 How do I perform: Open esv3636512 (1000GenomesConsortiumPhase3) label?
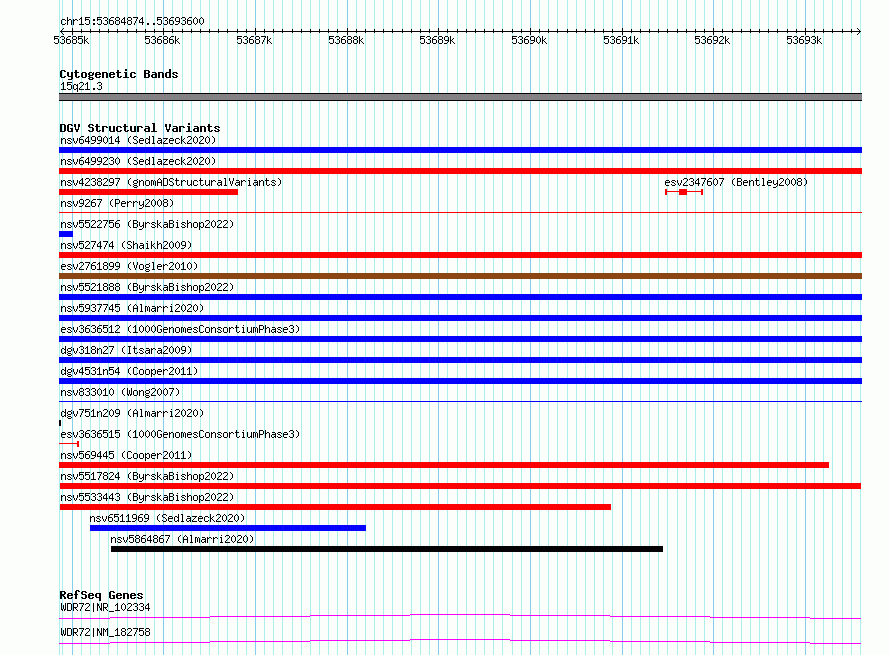pyautogui.click(x=180, y=329)
